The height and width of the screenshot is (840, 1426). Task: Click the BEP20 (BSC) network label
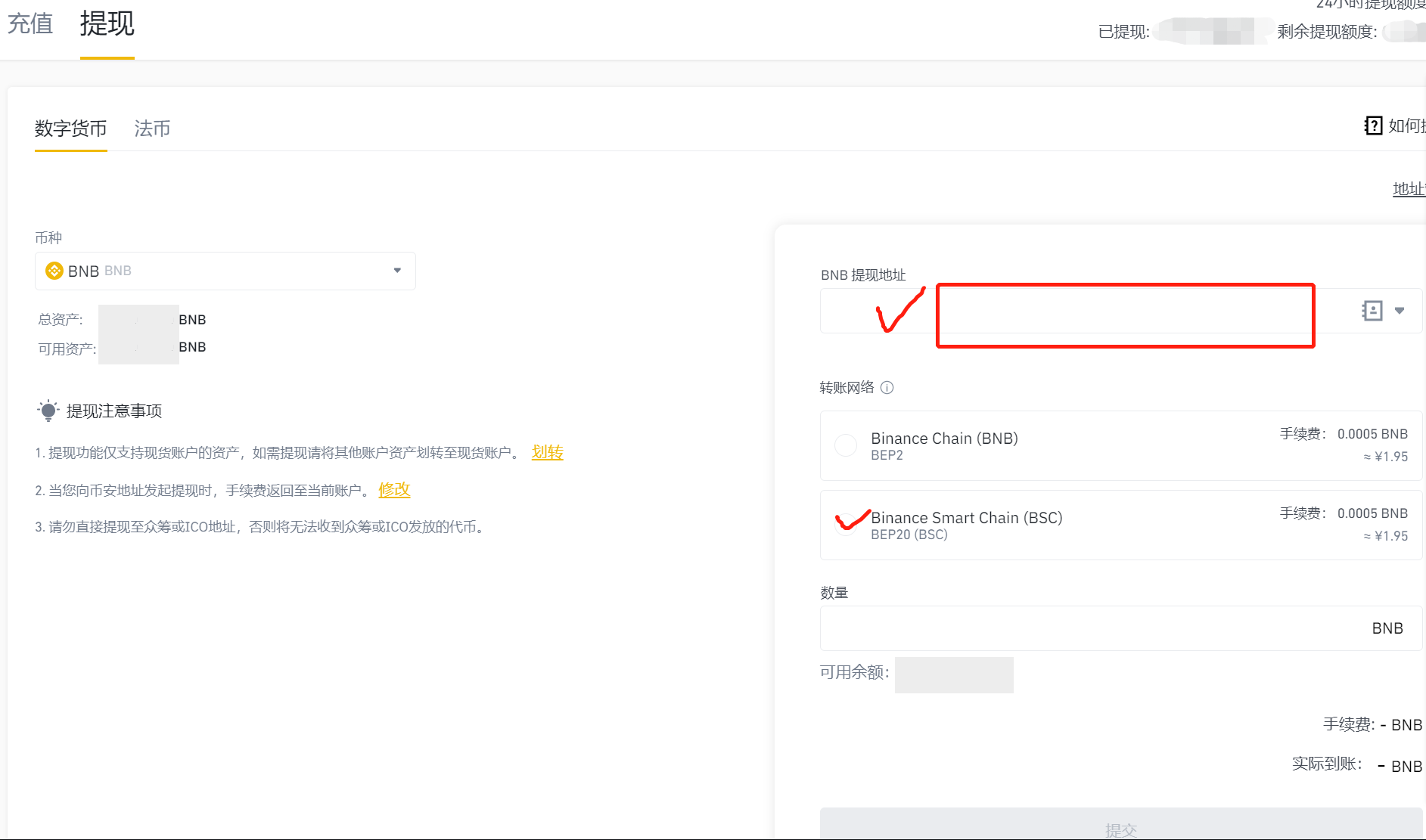point(909,535)
